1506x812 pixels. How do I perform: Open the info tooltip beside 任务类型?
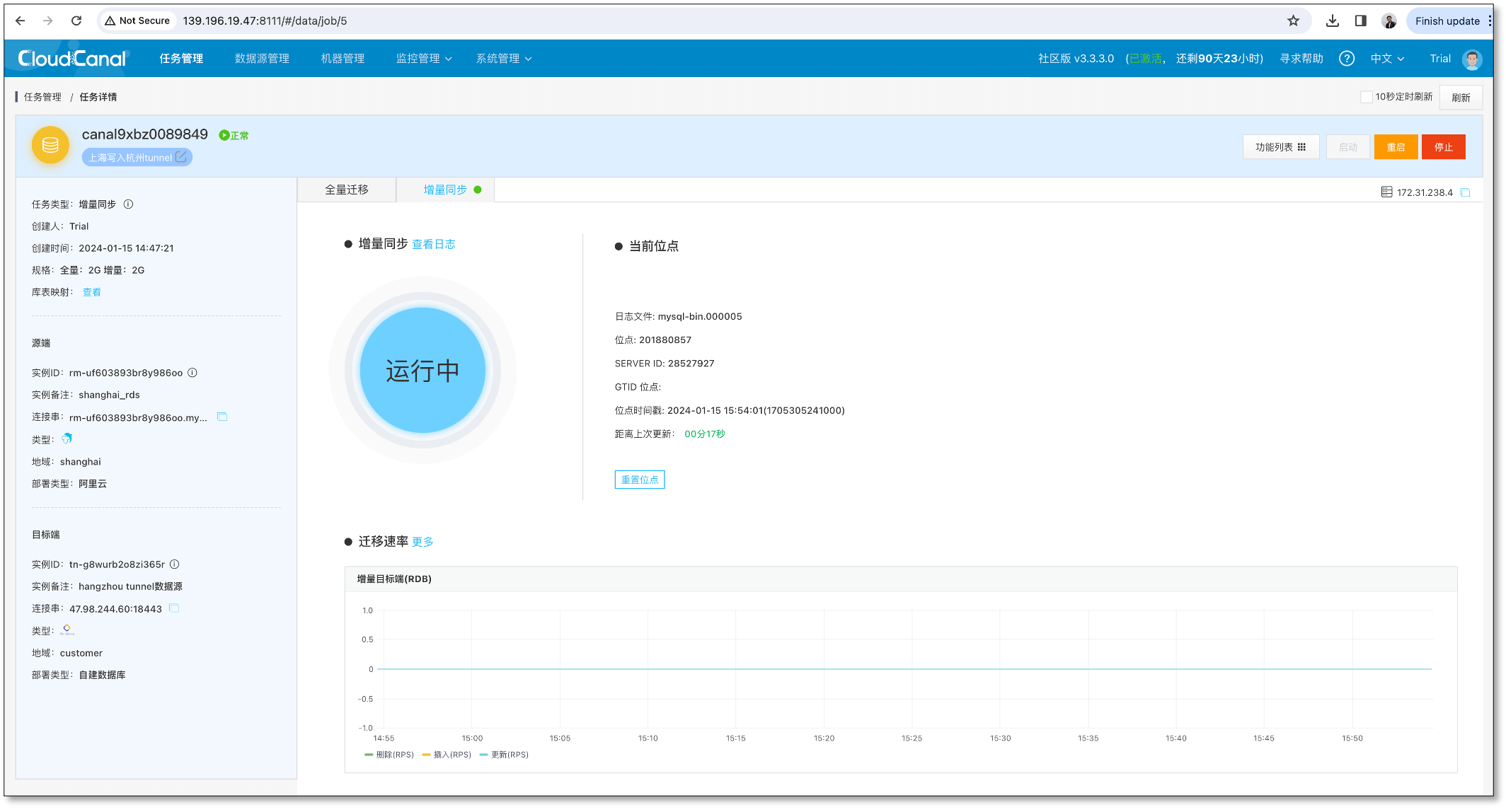pos(128,204)
